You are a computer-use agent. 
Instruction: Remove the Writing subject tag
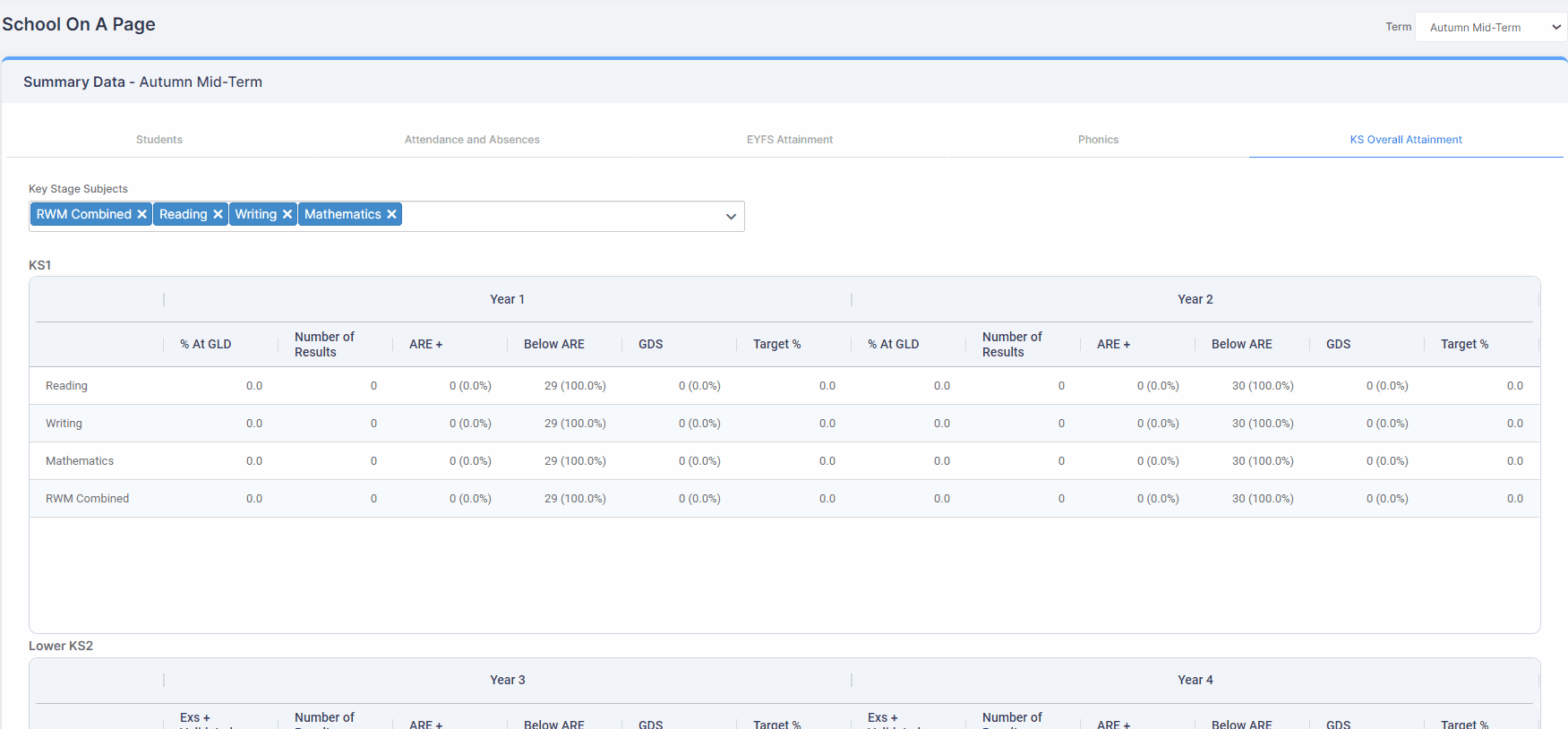tap(287, 214)
